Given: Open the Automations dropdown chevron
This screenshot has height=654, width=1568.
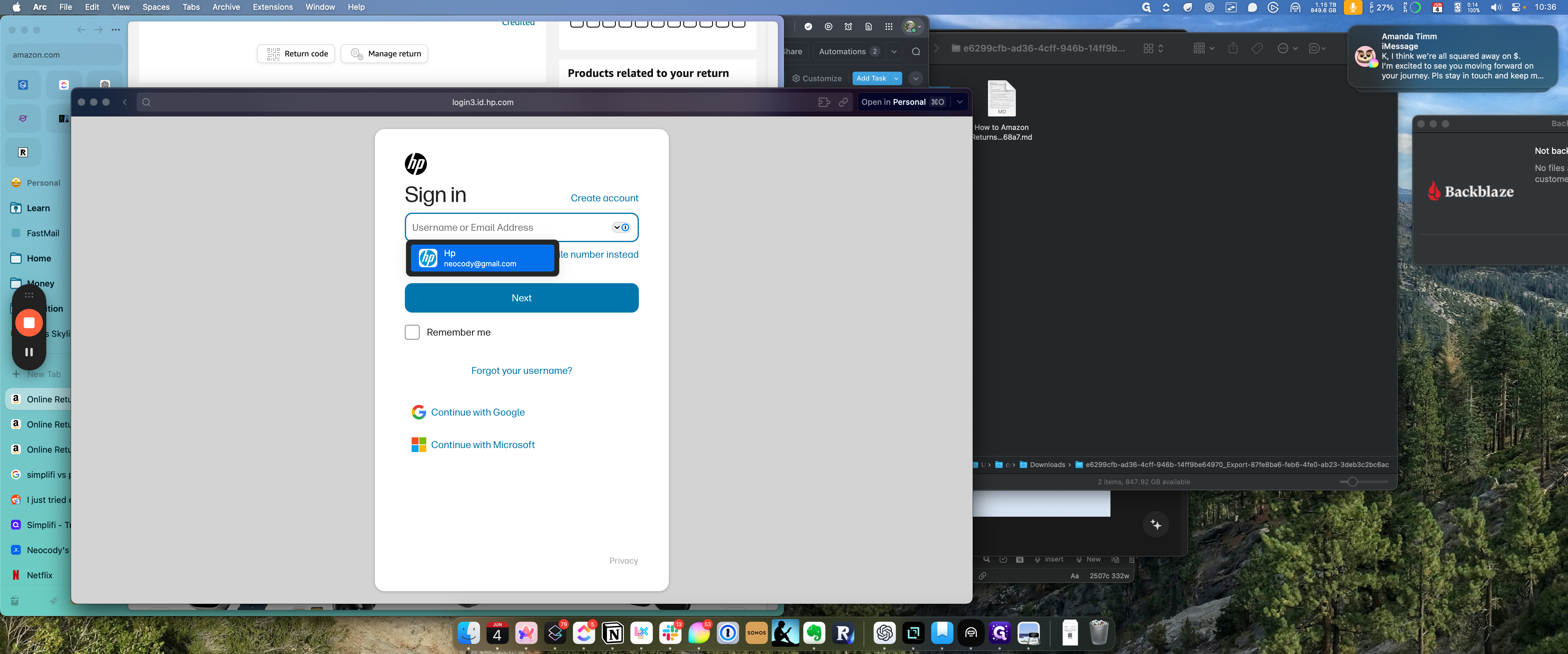Looking at the screenshot, I should point(894,52).
